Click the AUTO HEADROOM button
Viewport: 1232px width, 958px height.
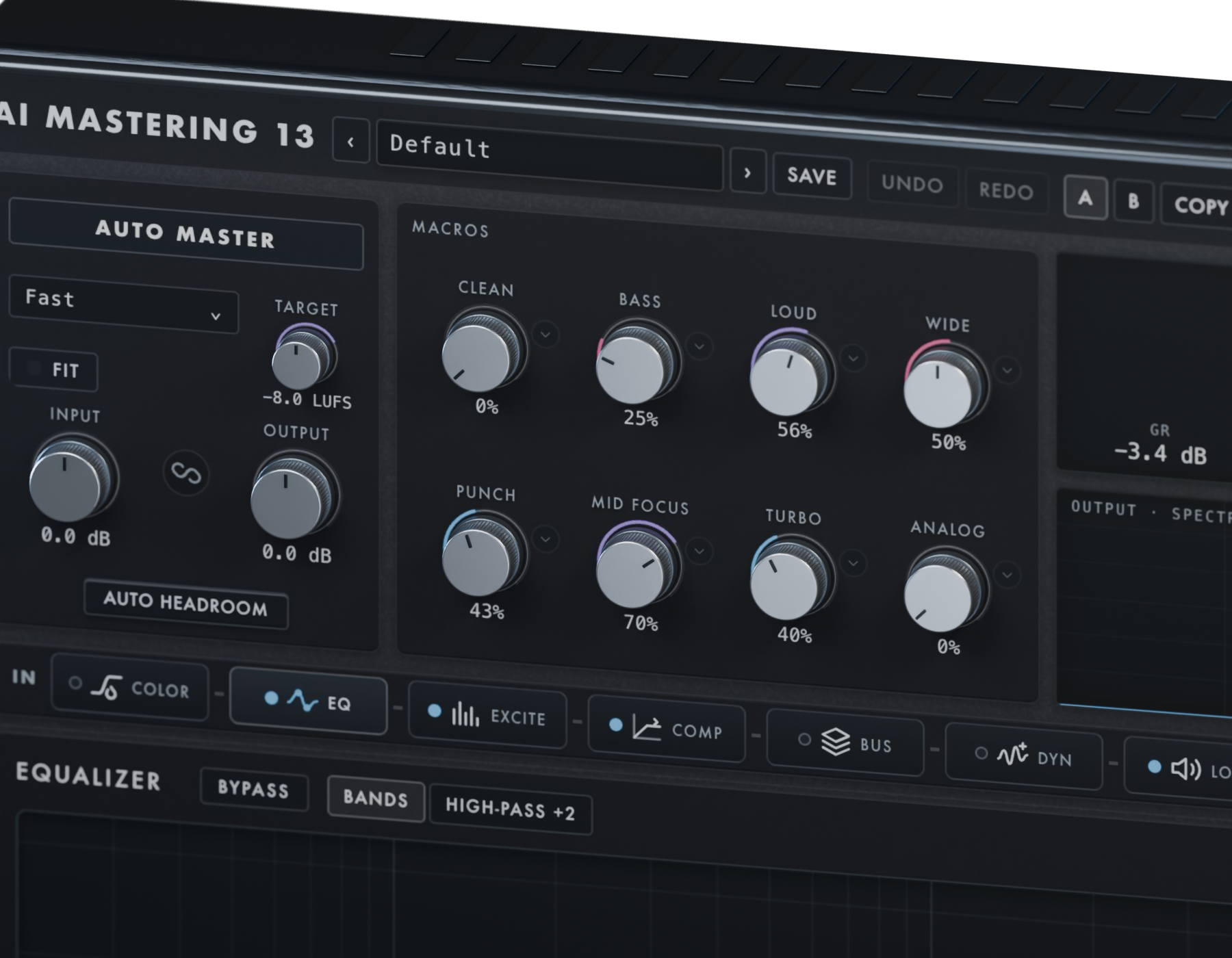[185, 604]
